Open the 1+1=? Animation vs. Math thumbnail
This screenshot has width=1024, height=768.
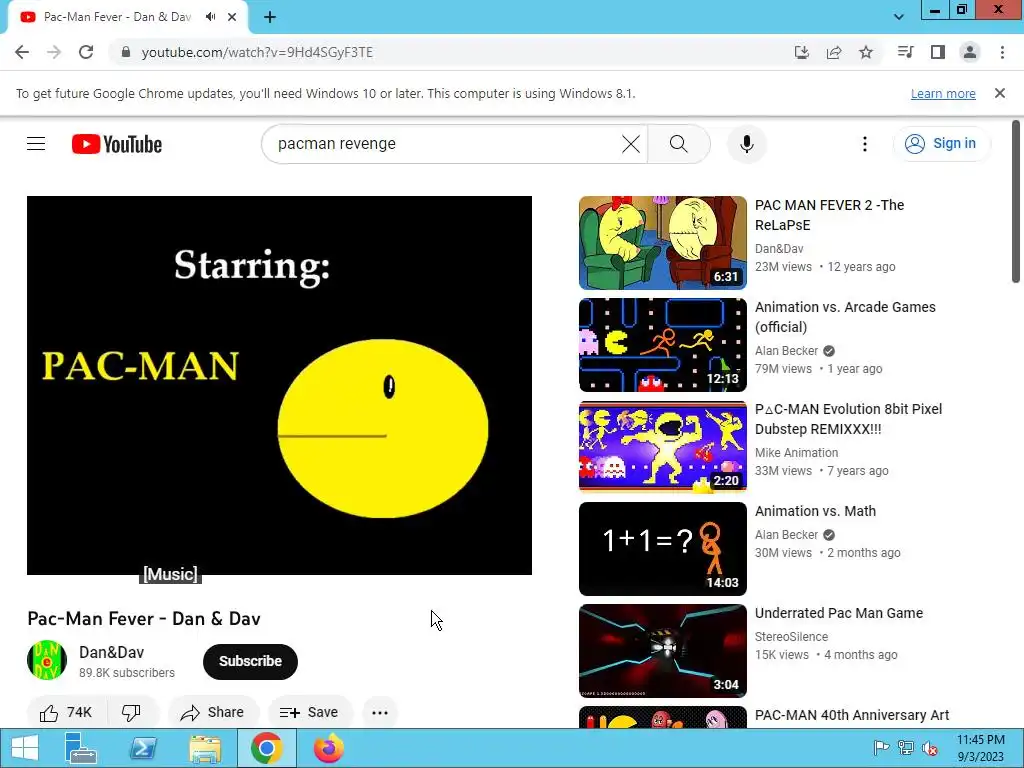pyautogui.click(x=662, y=549)
